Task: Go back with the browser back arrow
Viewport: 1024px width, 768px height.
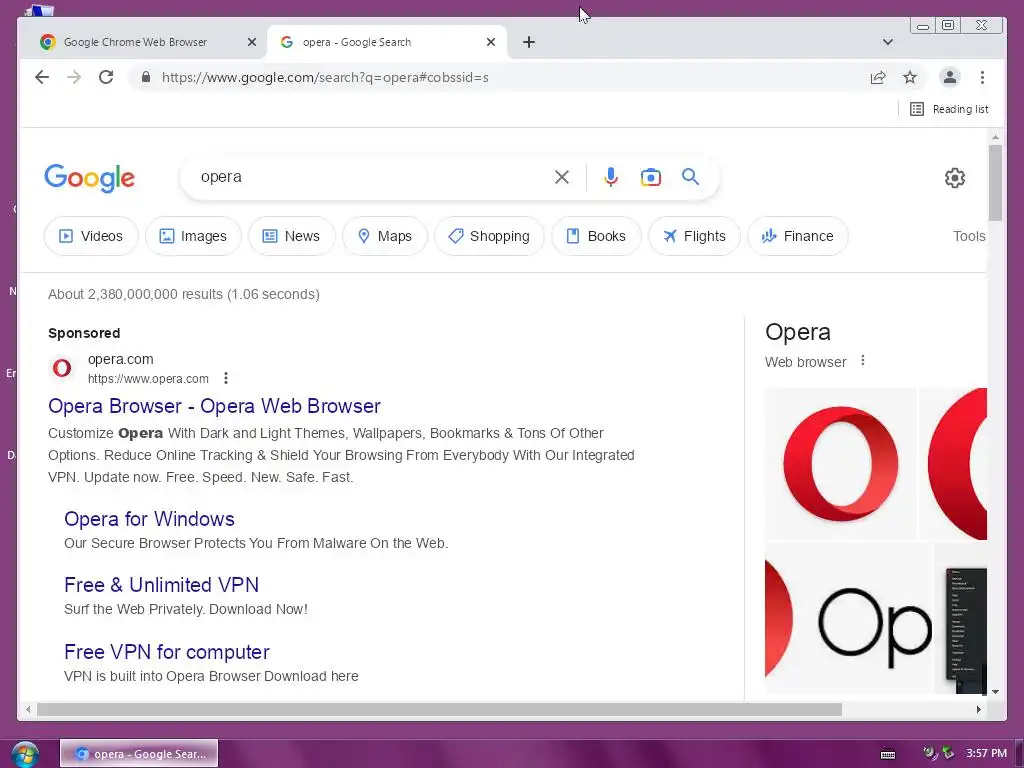Action: 42,77
